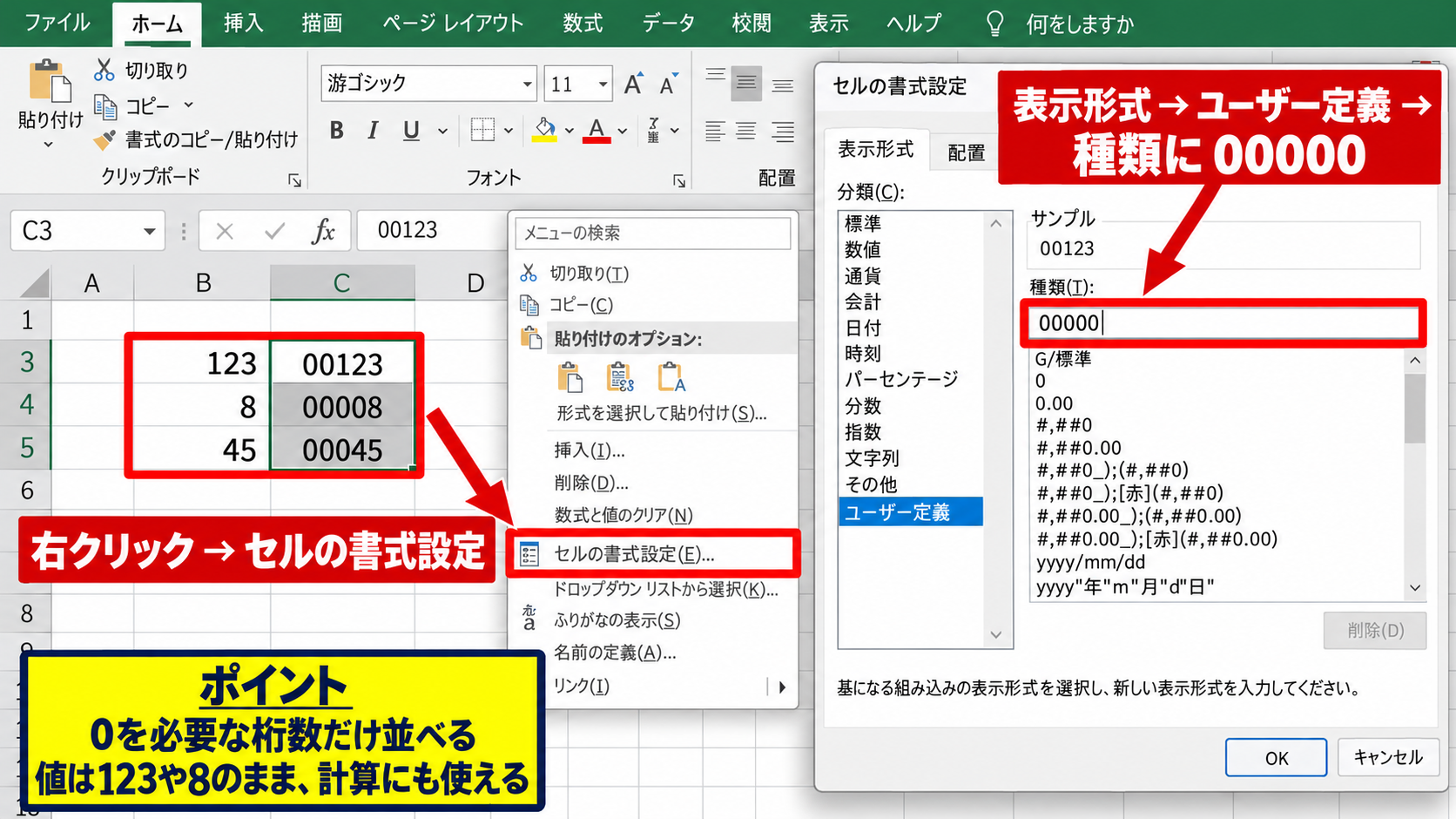
Task: Open the font name dropdown 游ゴシック
Action: pos(527,84)
